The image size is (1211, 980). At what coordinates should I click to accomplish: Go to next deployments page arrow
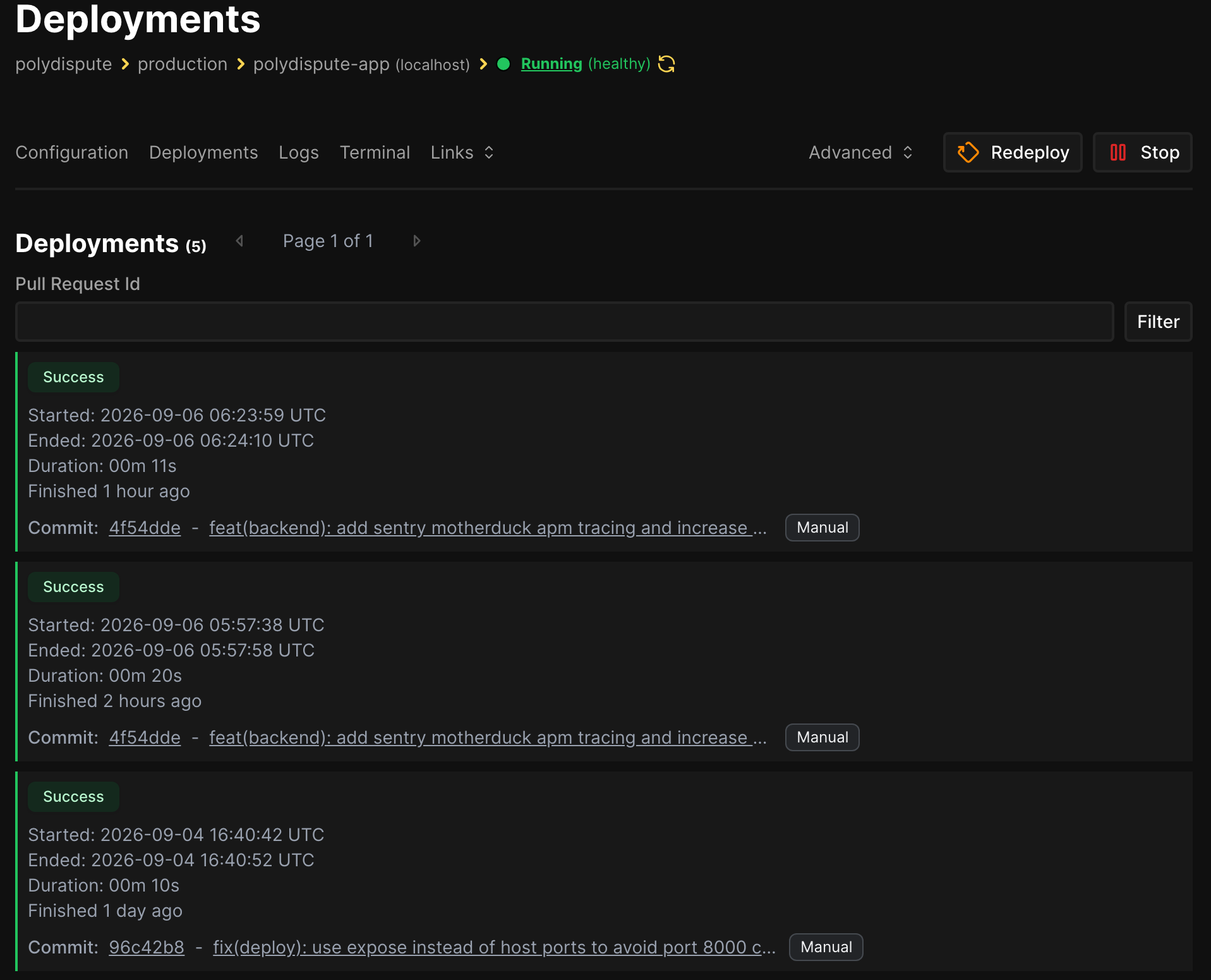[x=416, y=241]
